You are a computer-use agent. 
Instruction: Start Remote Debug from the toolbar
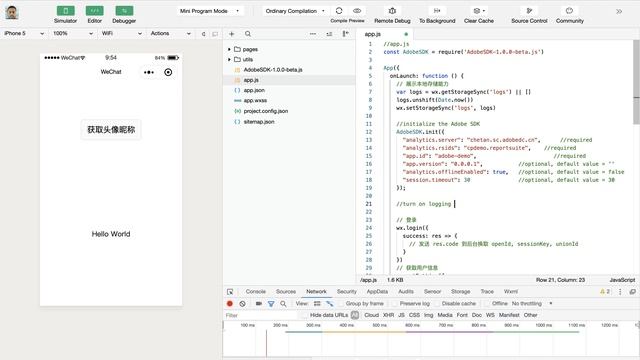pyautogui.click(x=392, y=11)
